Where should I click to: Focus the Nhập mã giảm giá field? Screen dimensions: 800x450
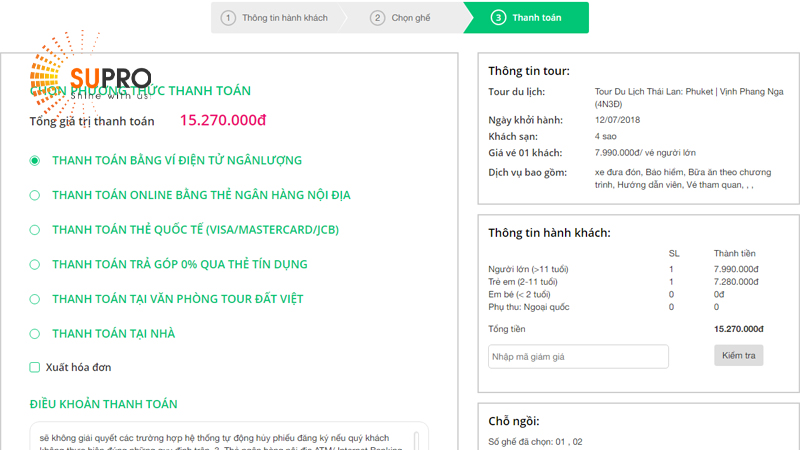(578, 357)
